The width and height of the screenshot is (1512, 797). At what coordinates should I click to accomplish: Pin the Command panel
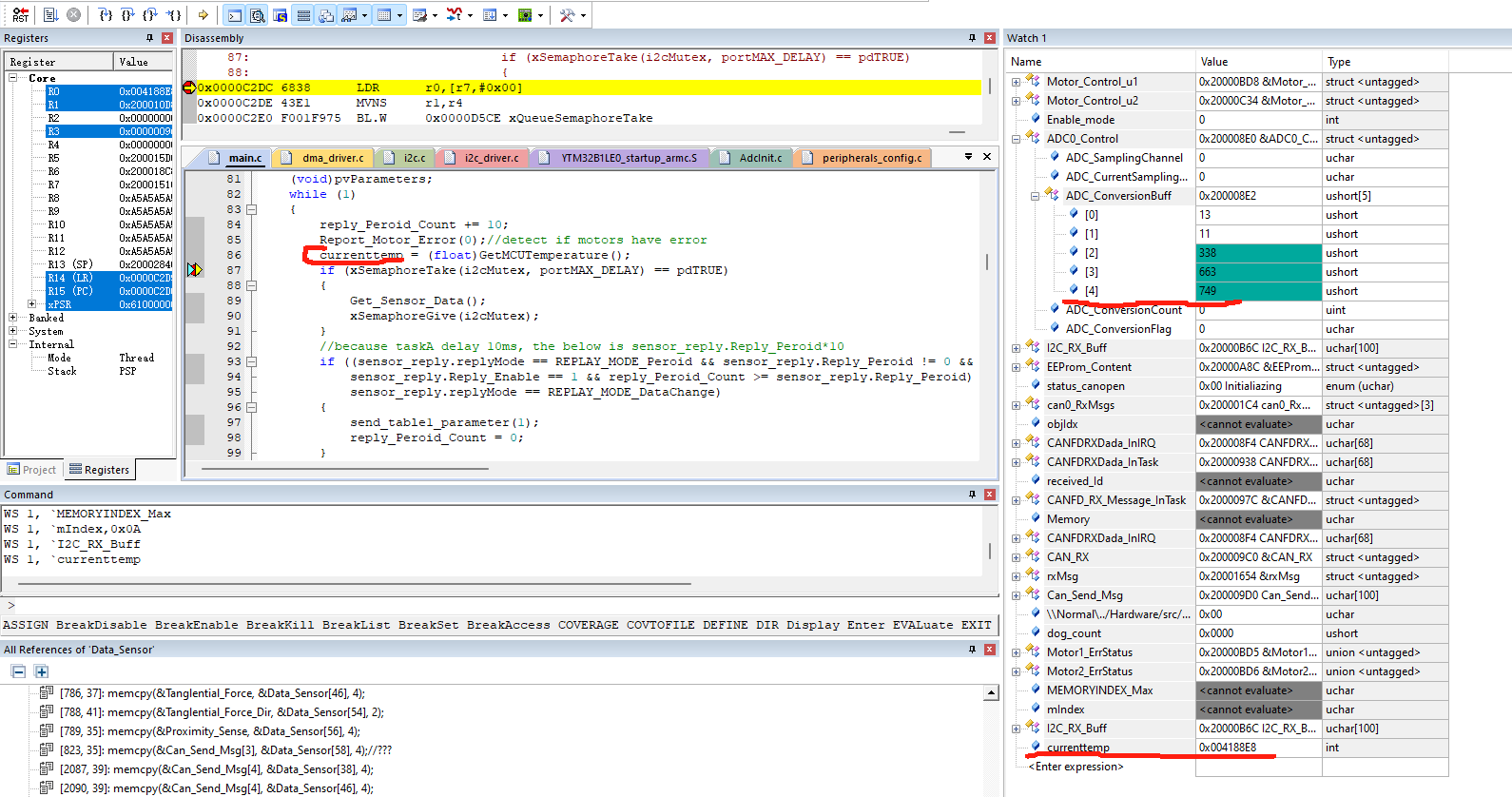tap(972, 495)
